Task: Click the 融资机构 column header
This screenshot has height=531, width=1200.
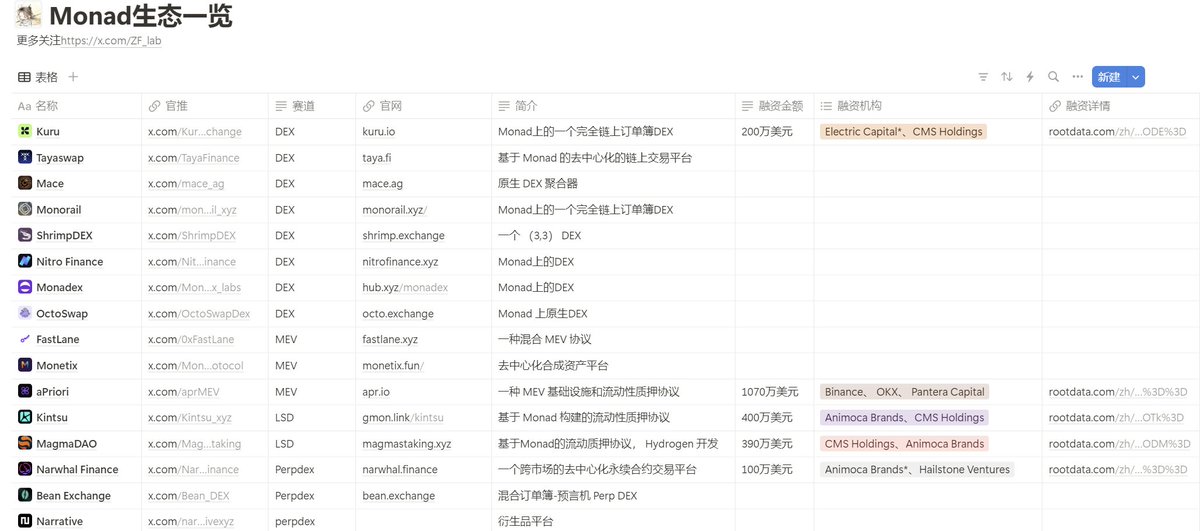Action: [927, 106]
